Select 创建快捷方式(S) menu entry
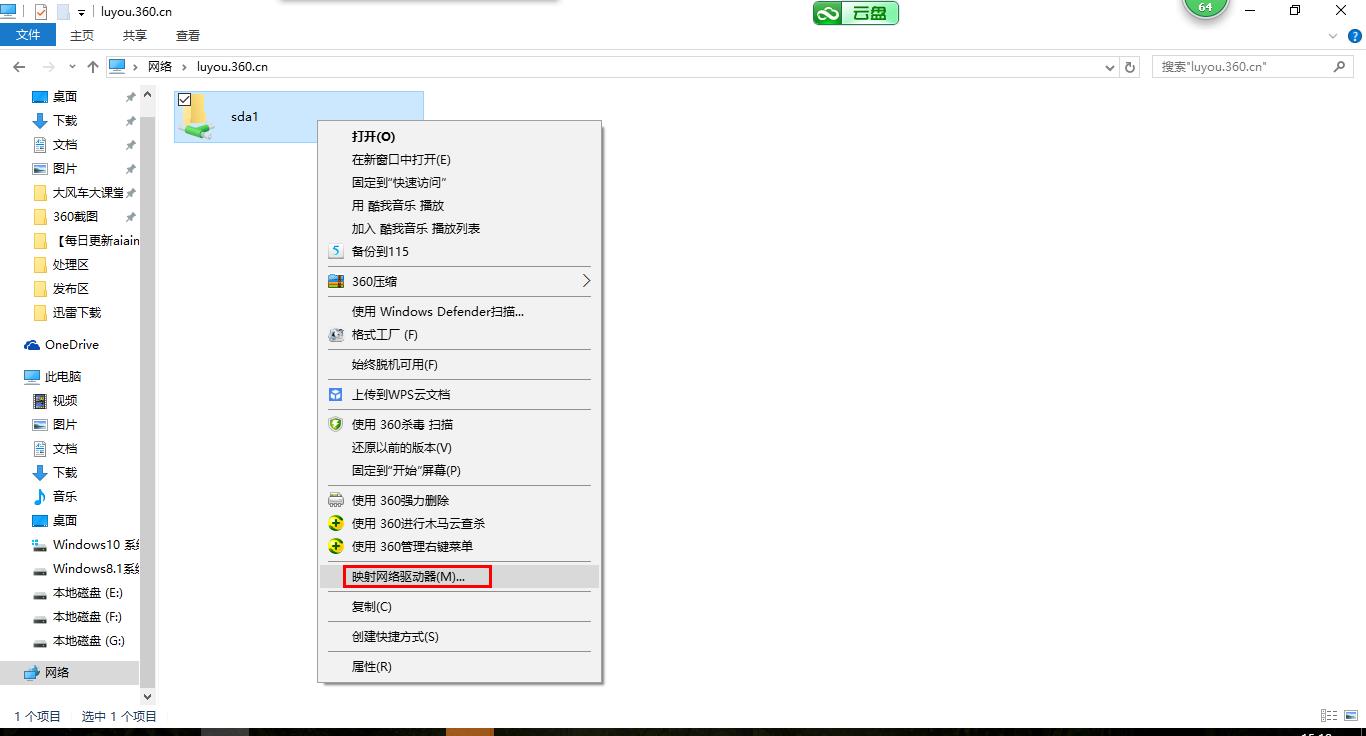1366x736 pixels. coord(459,637)
